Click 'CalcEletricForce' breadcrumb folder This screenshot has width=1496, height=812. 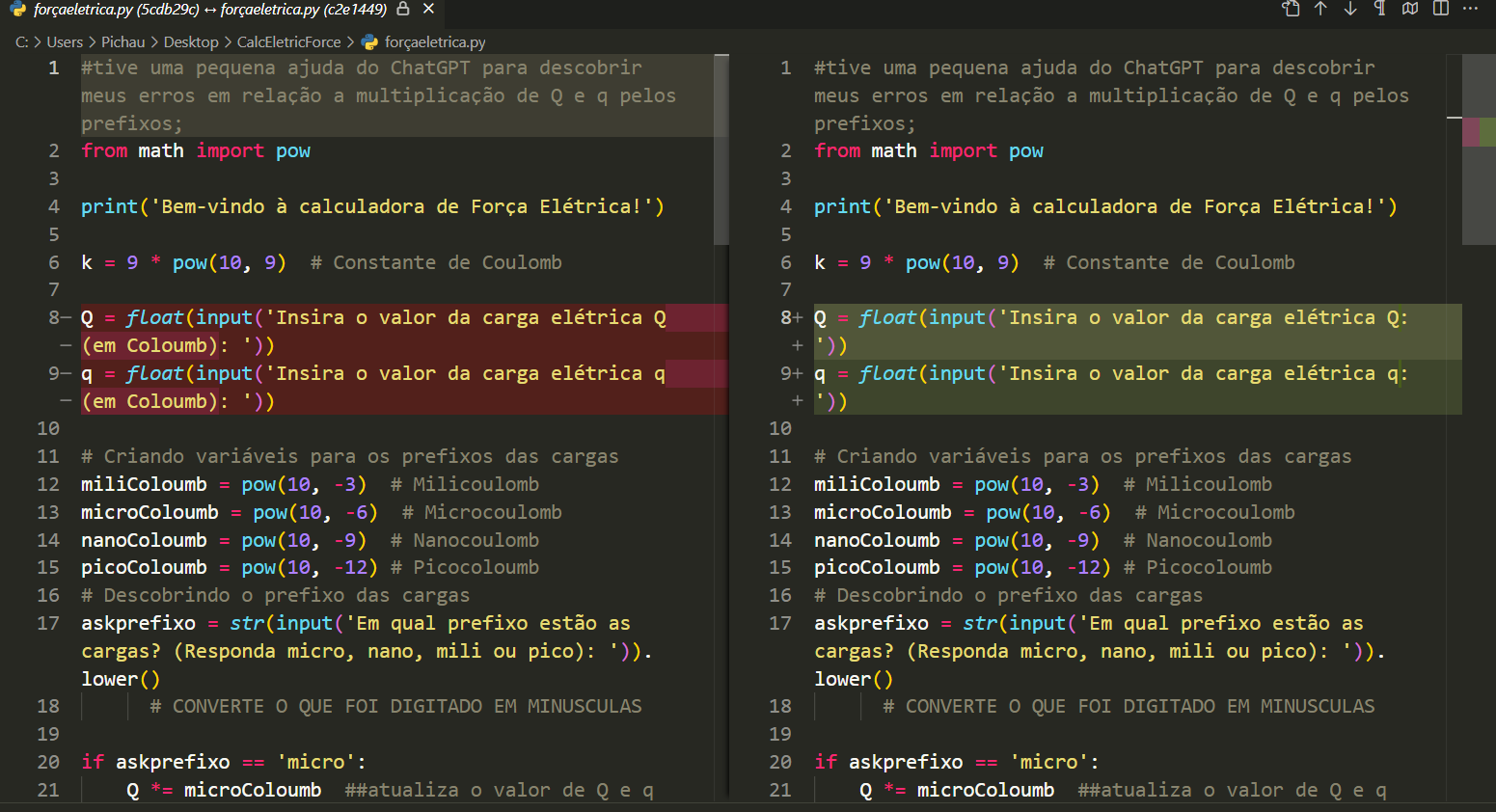(288, 42)
